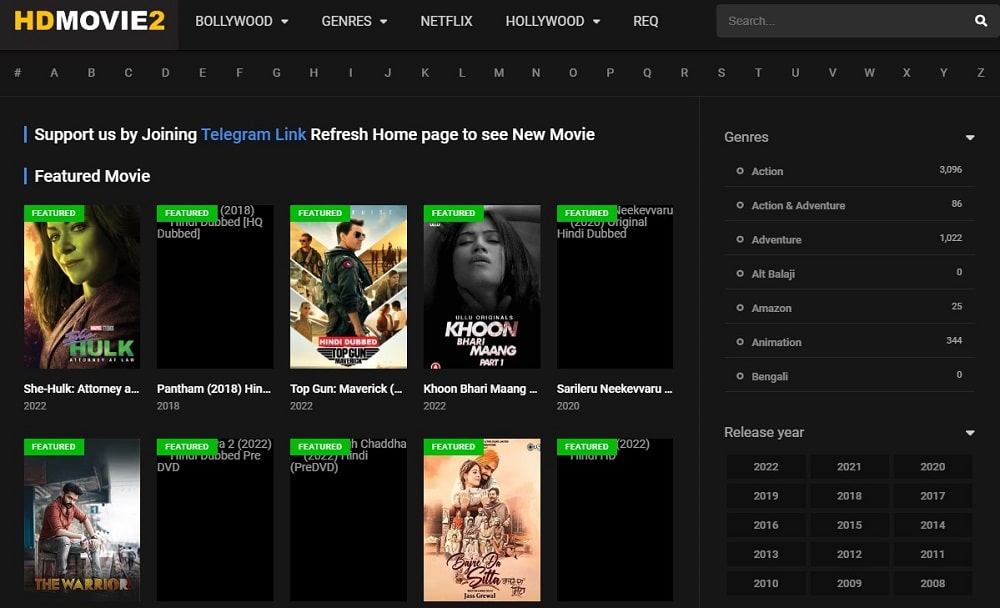Browse movies starting with D

tap(165, 73)
